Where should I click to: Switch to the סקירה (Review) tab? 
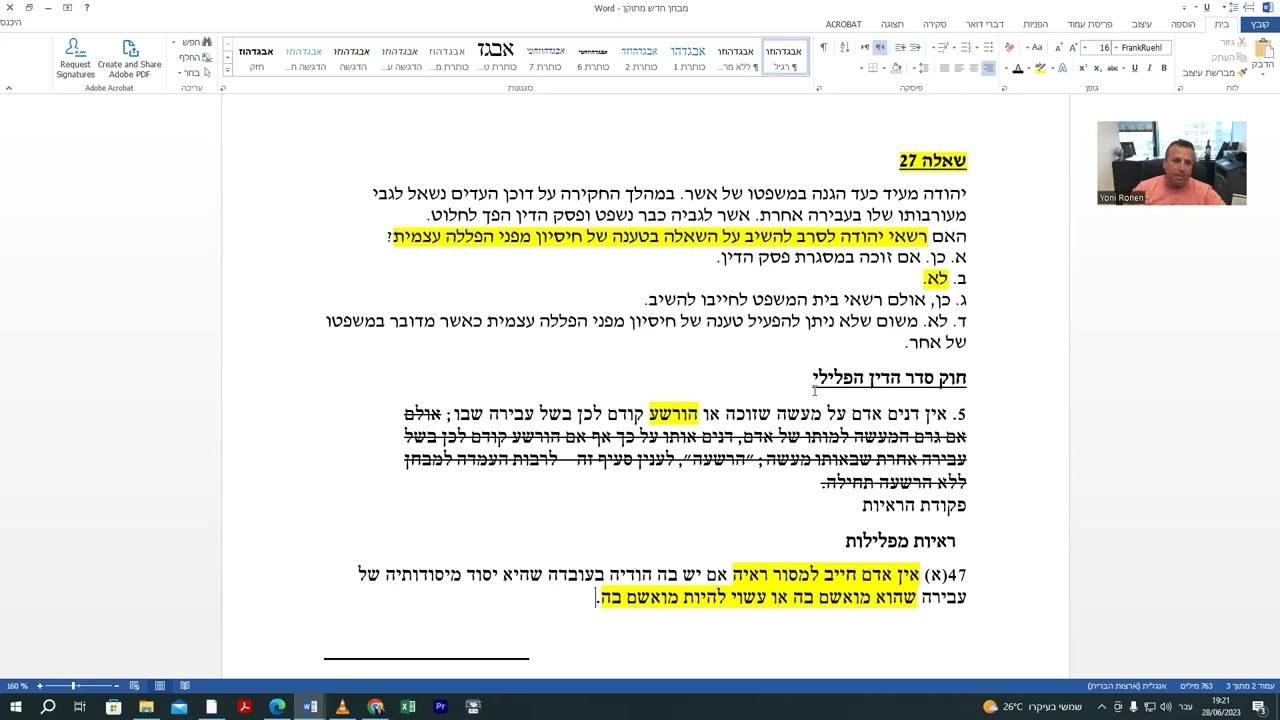coord(934,24)
